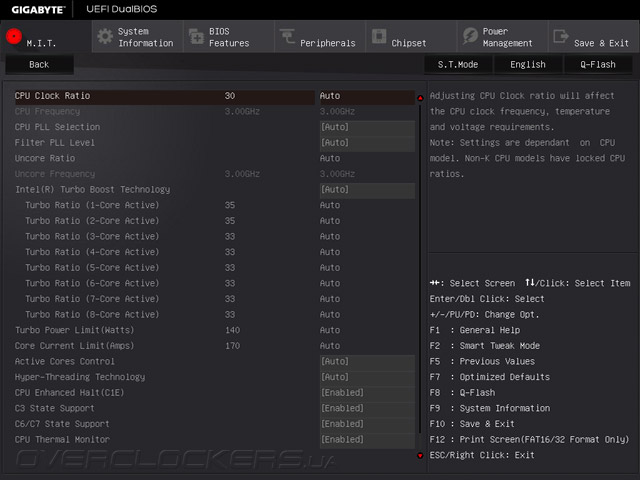
Task: Select Turbo Ratio (5-Core Active) Auto field
Action: tap(330, 268)
